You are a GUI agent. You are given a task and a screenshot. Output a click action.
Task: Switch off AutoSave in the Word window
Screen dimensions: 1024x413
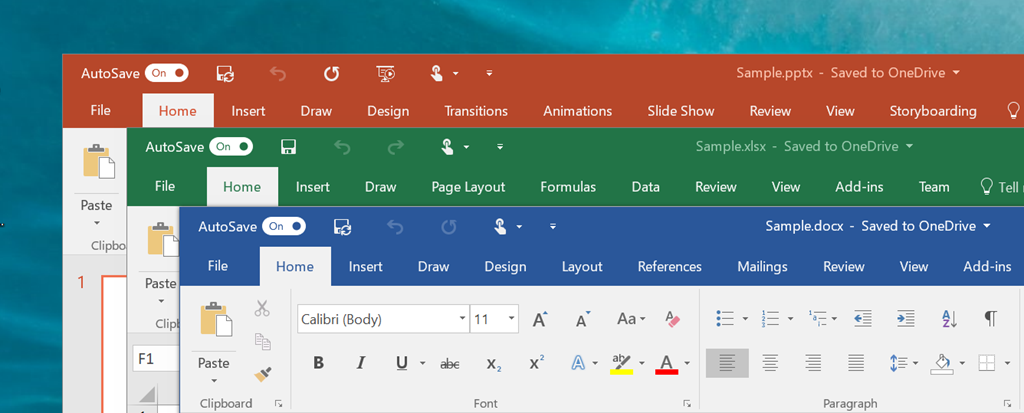click(x=284, y=227)
